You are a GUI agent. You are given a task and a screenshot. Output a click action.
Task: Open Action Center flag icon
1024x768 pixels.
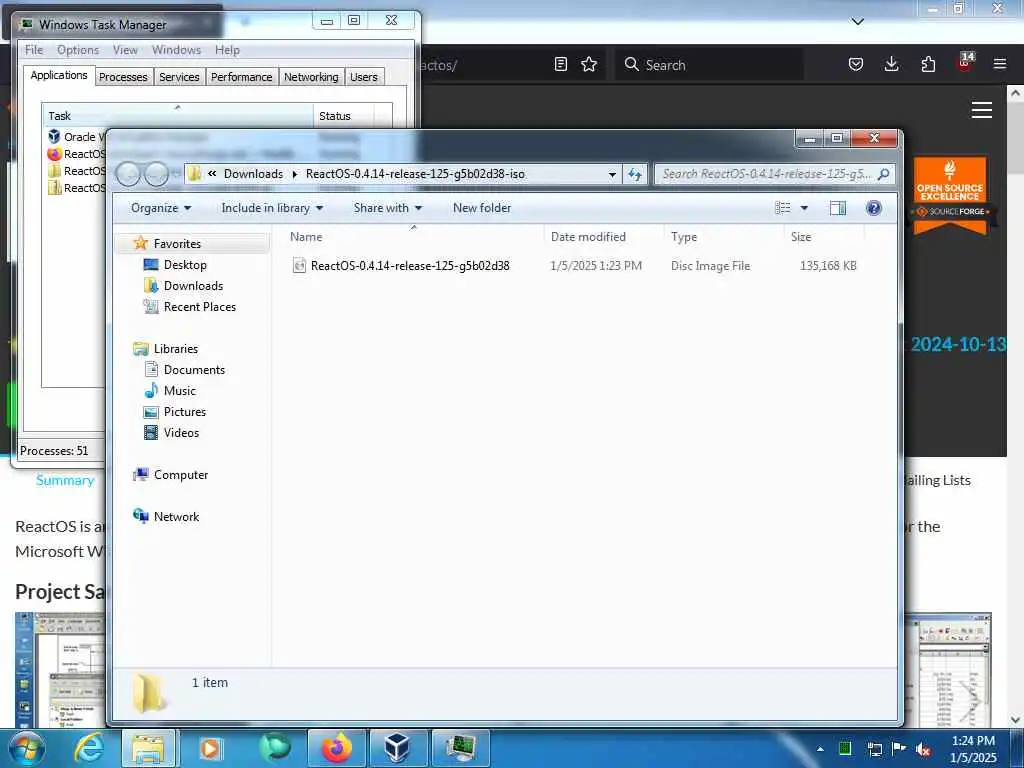click(899, 749)
